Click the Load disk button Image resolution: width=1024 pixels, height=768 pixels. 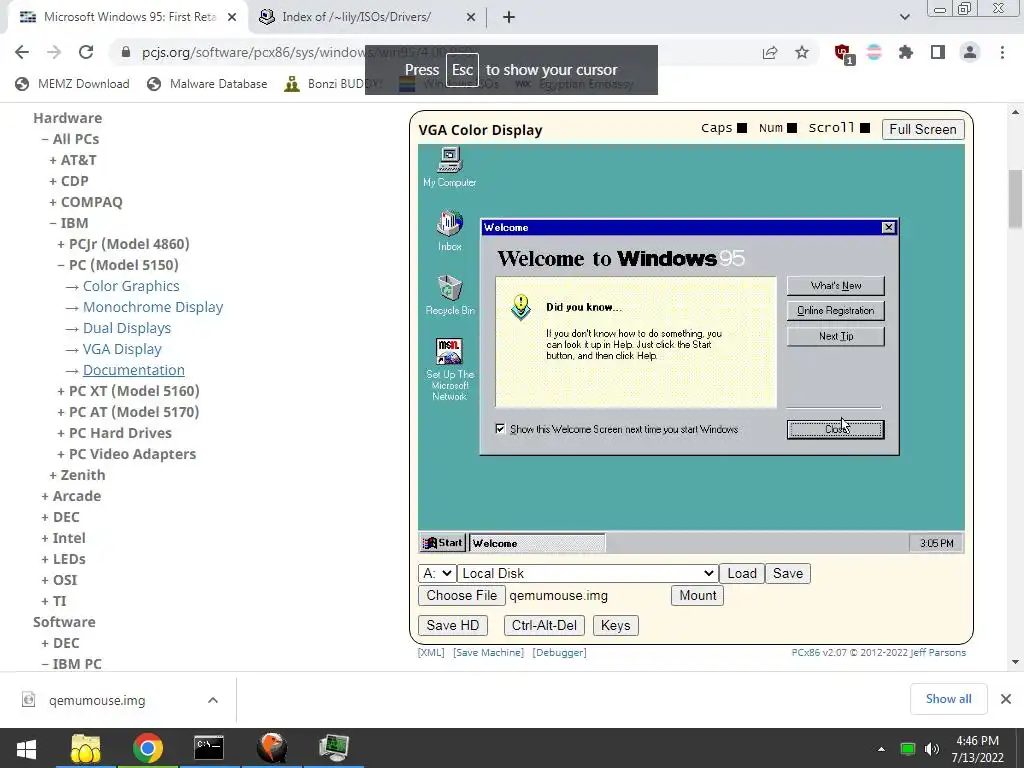742,573
